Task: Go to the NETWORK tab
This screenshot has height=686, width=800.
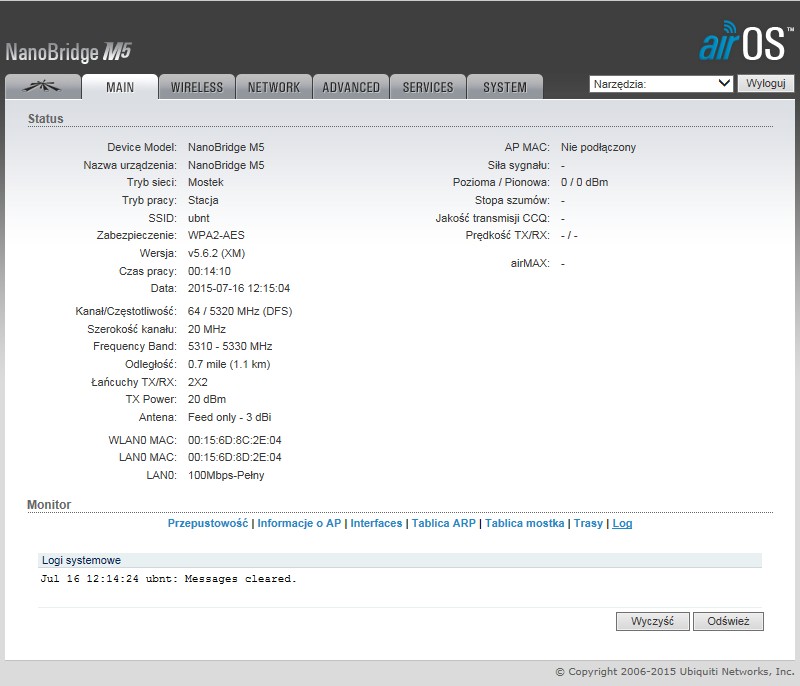Action: click(274, 87)
